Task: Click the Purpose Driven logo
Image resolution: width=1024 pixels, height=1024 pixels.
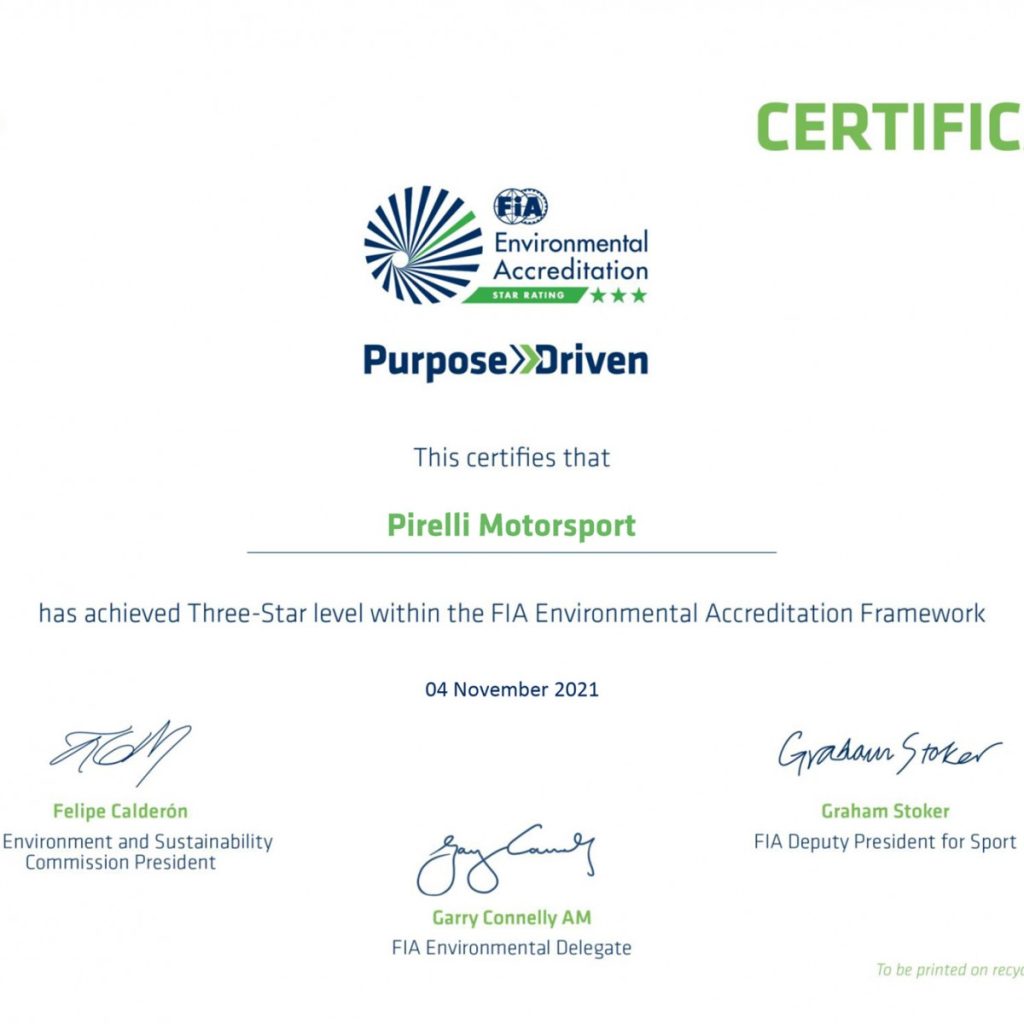Action: 505,361
